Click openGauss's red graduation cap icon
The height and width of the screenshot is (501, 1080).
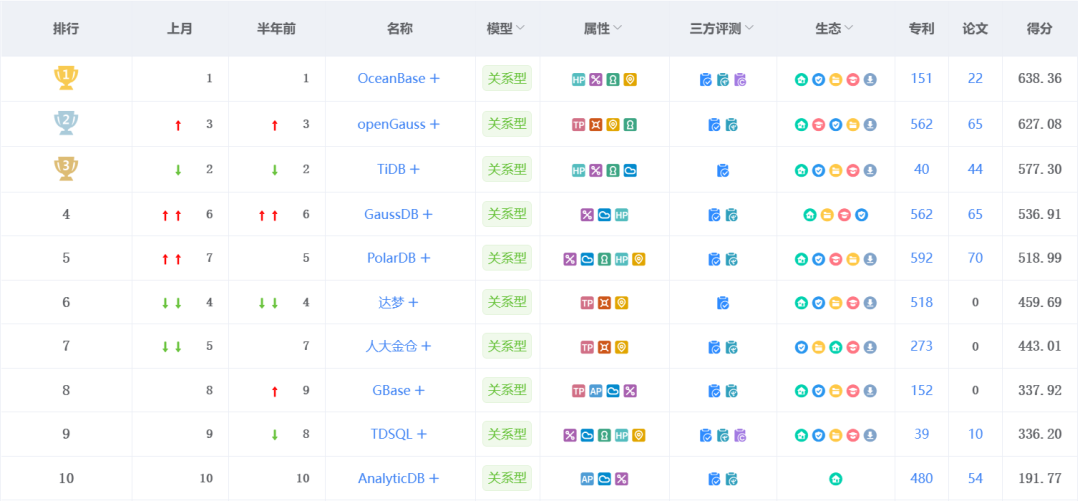pyautogui.click(x=818, y=125)
